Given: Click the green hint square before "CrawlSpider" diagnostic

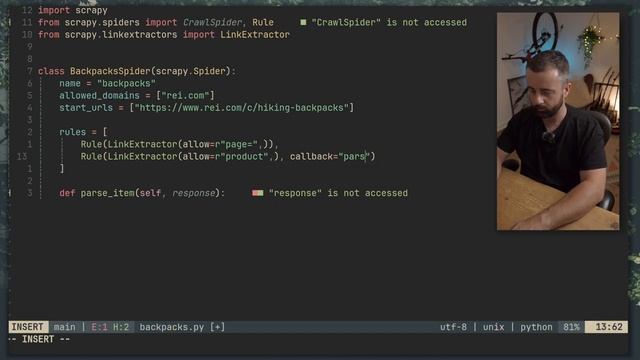Looking at the screenshot, I should click(303, 22).
